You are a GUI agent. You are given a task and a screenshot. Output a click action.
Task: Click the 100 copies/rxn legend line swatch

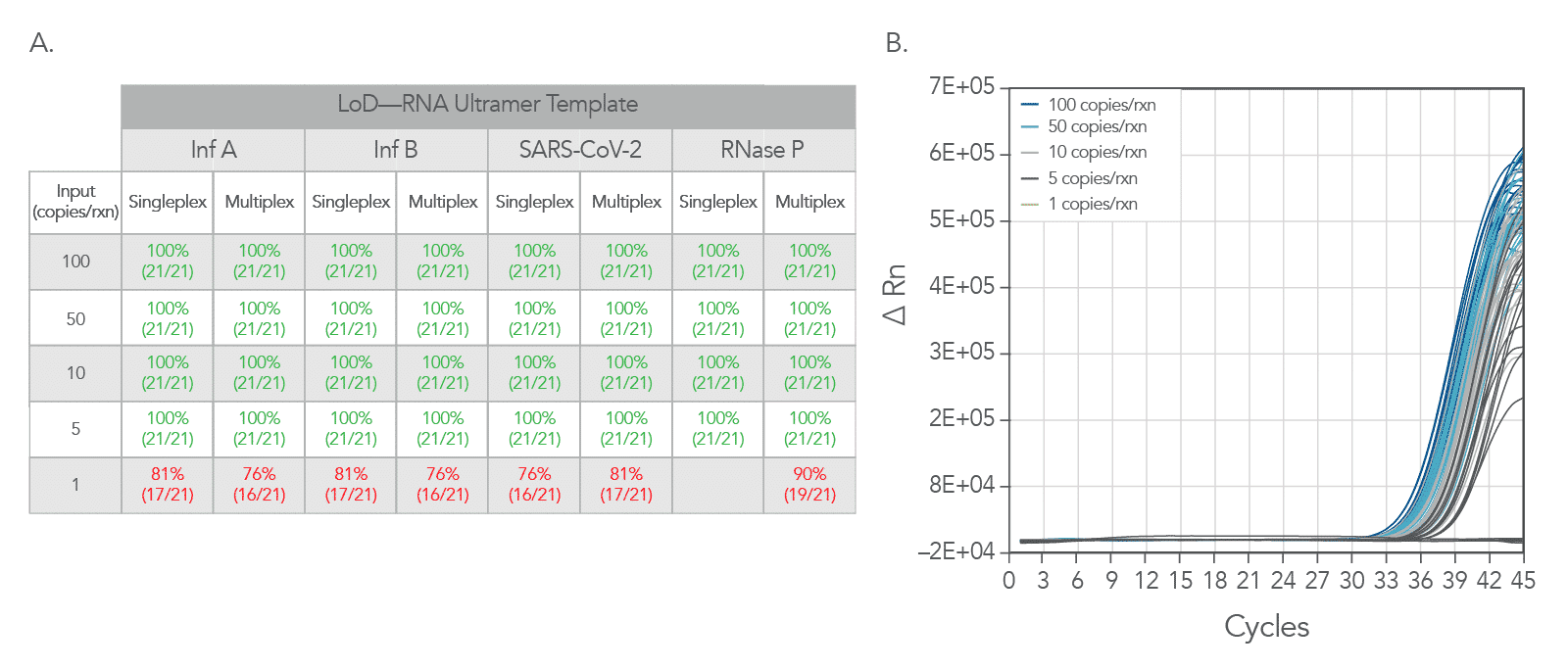1030,104
